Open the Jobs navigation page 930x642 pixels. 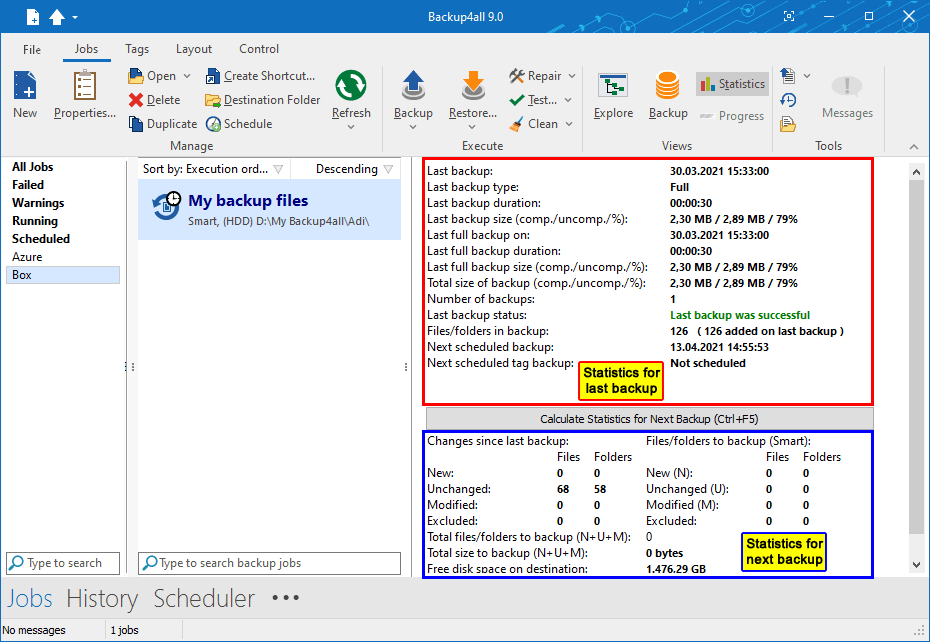[x=30, y=598]
